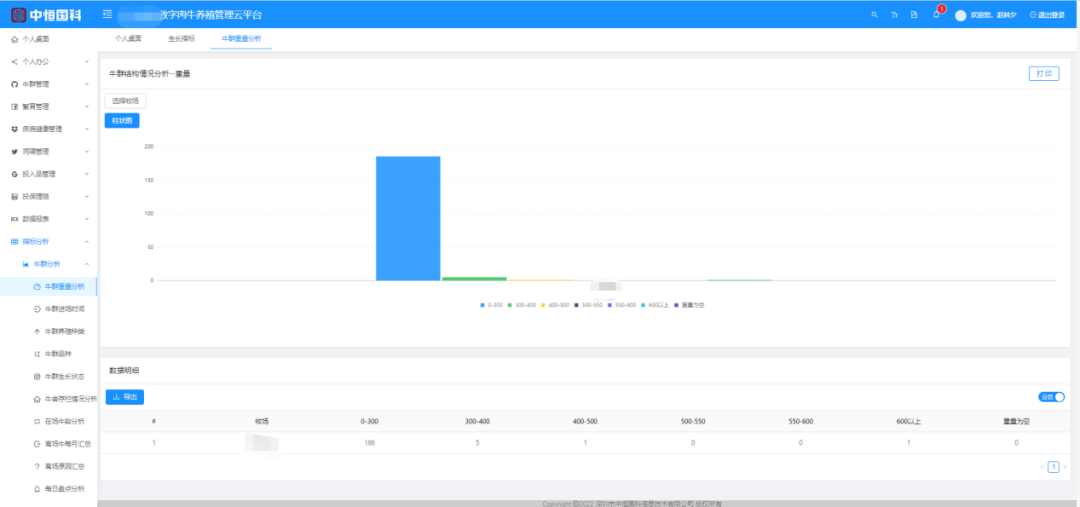The width and height of the screenshot is (1080, 507).
Task: Click the search magnifier icon in header
Action: 874,15
